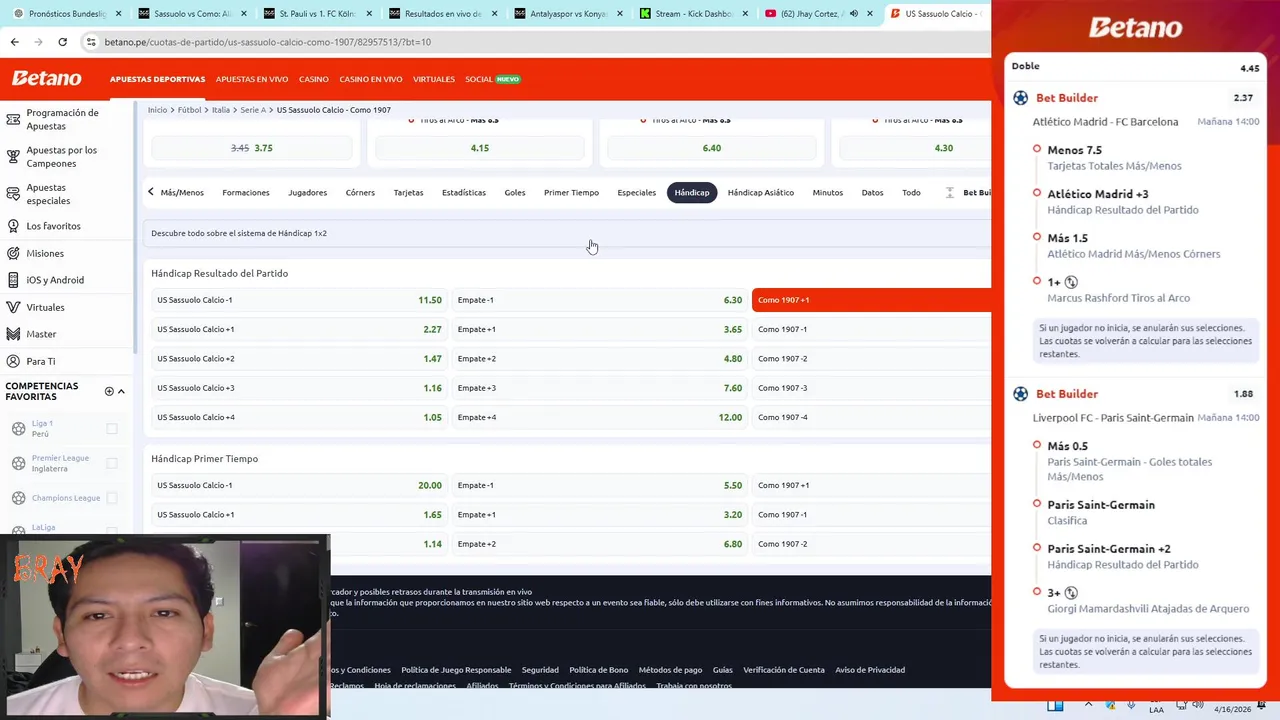
Task: Click the 4.15 Tiros al Arco odds card
Action: [480, 148]
